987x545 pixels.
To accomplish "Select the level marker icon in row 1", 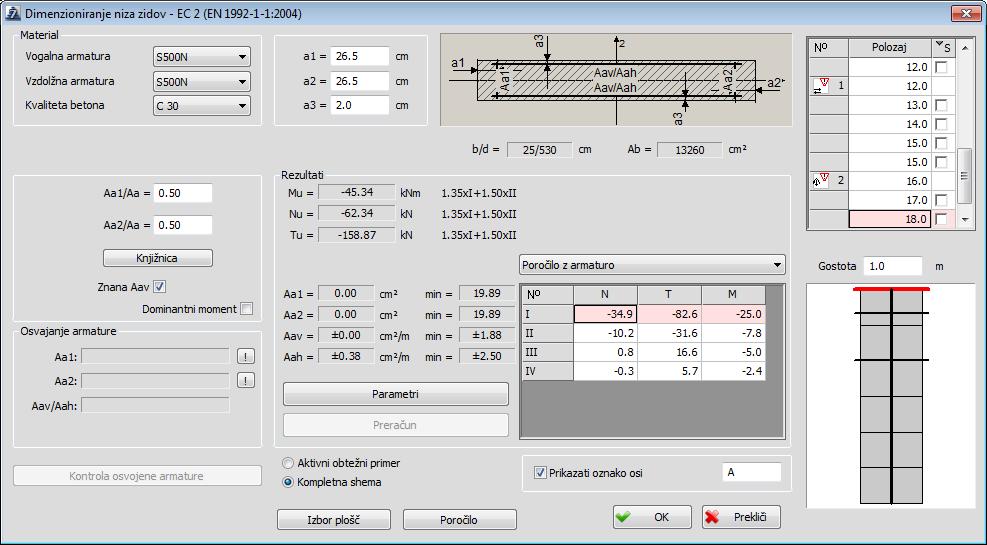I will (x=821, y=86).
